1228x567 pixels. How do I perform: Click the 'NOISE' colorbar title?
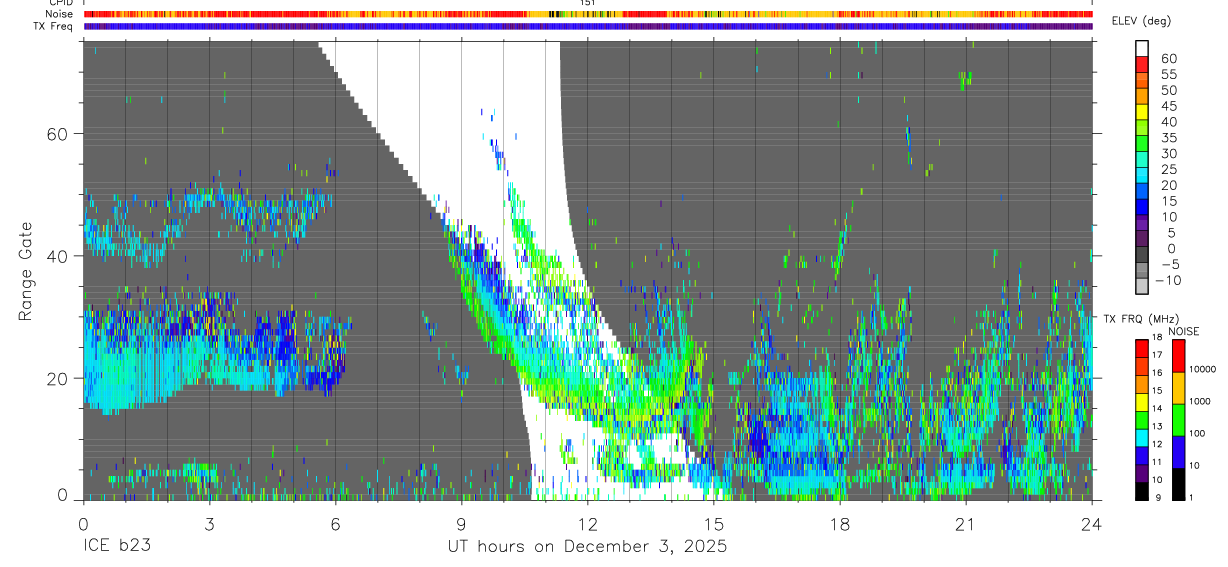point(1183,331)
